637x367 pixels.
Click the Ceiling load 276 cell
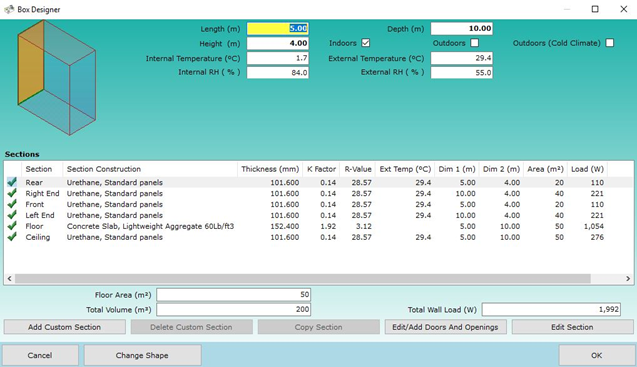click(597, 237)
